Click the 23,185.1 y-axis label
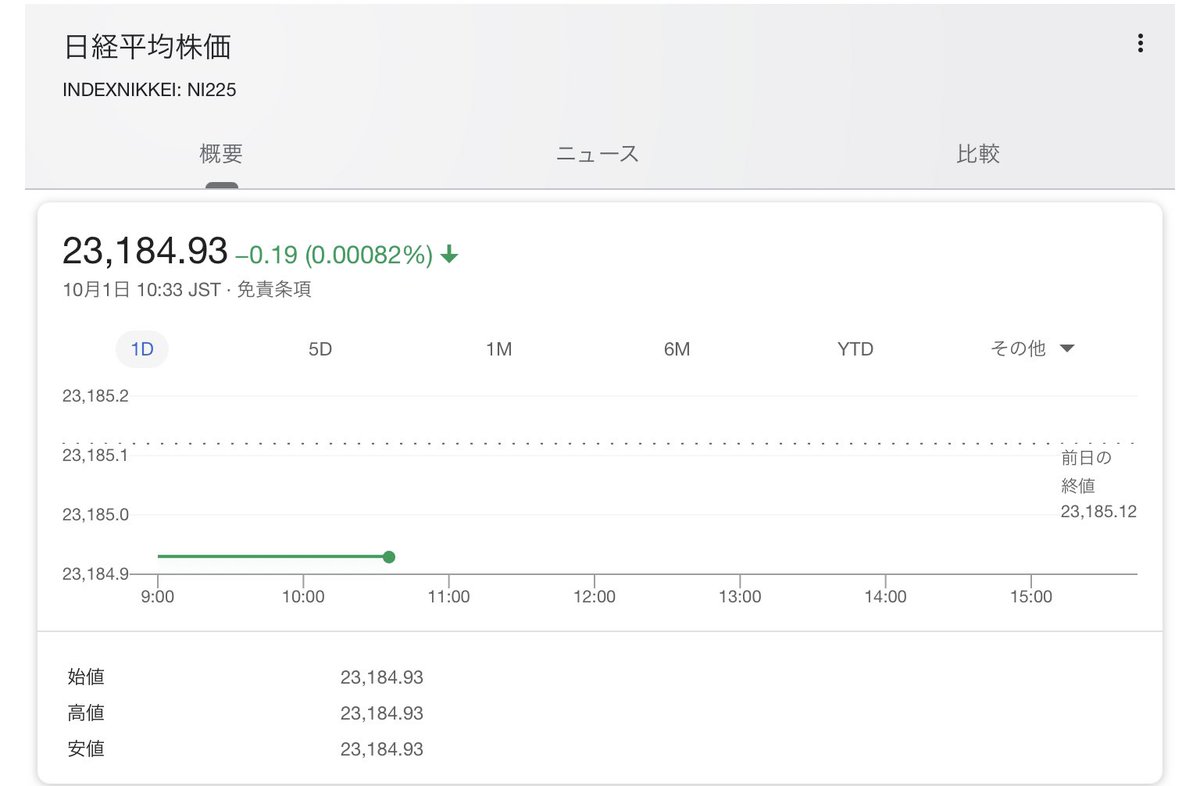The height and width of the screenshot is (786, 1200). click(x=95, y=456)
